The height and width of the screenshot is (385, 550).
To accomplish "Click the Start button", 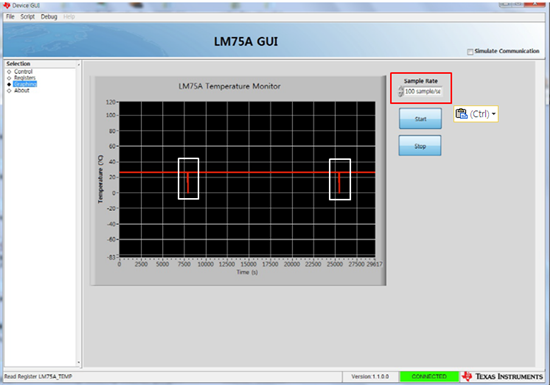I will (x=420, y=119).
